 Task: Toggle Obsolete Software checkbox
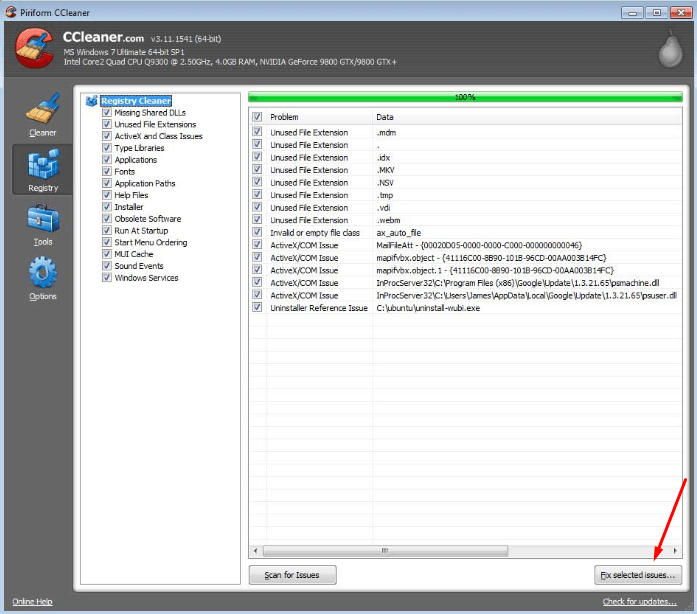(x=107, y=218)
